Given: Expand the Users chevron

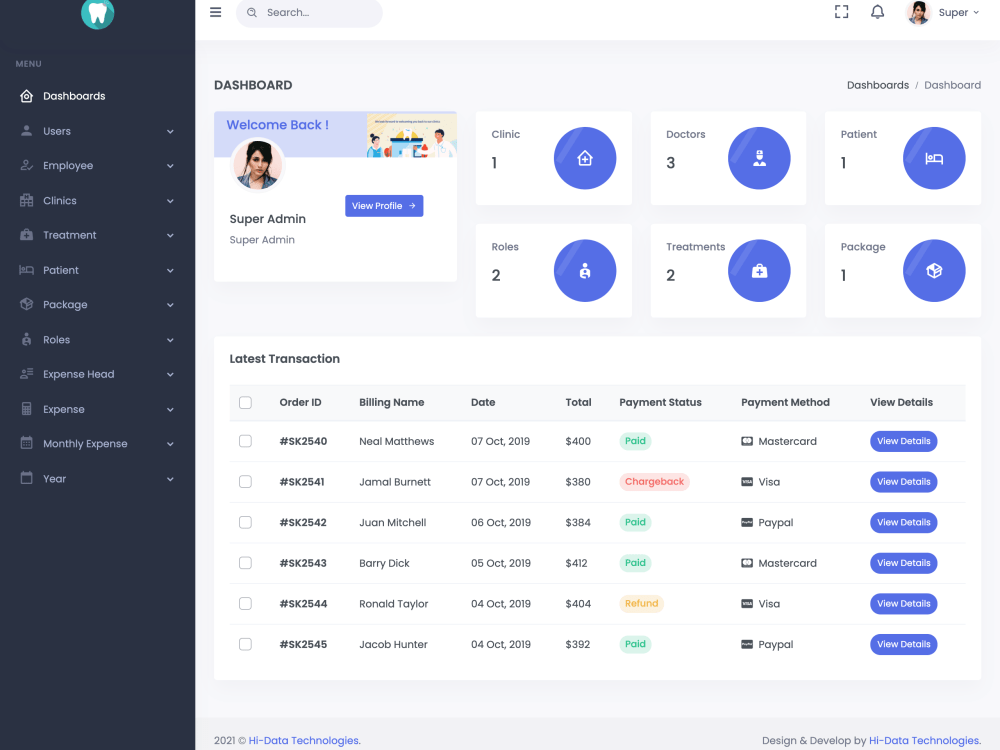Looking at the screenshot, I should point(170,131).
